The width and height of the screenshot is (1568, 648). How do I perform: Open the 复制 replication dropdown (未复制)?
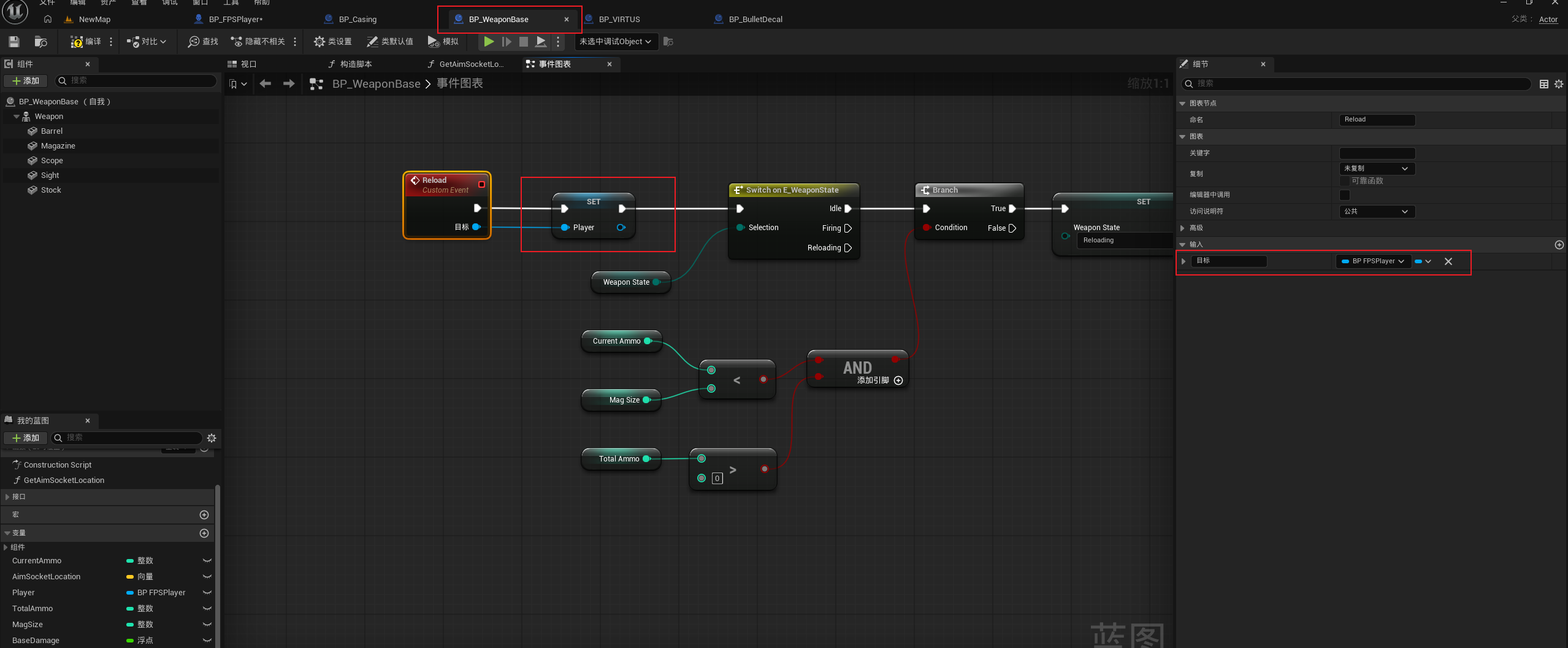1377,168
